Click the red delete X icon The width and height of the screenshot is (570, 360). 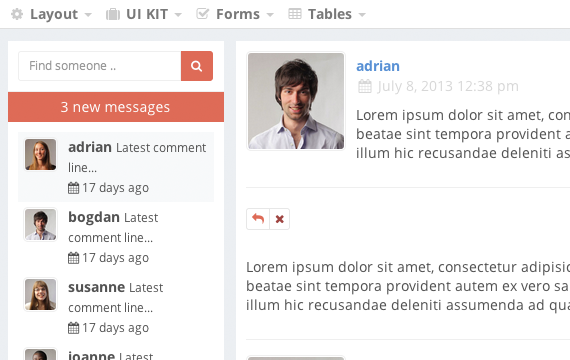click(x=280, y=219)
